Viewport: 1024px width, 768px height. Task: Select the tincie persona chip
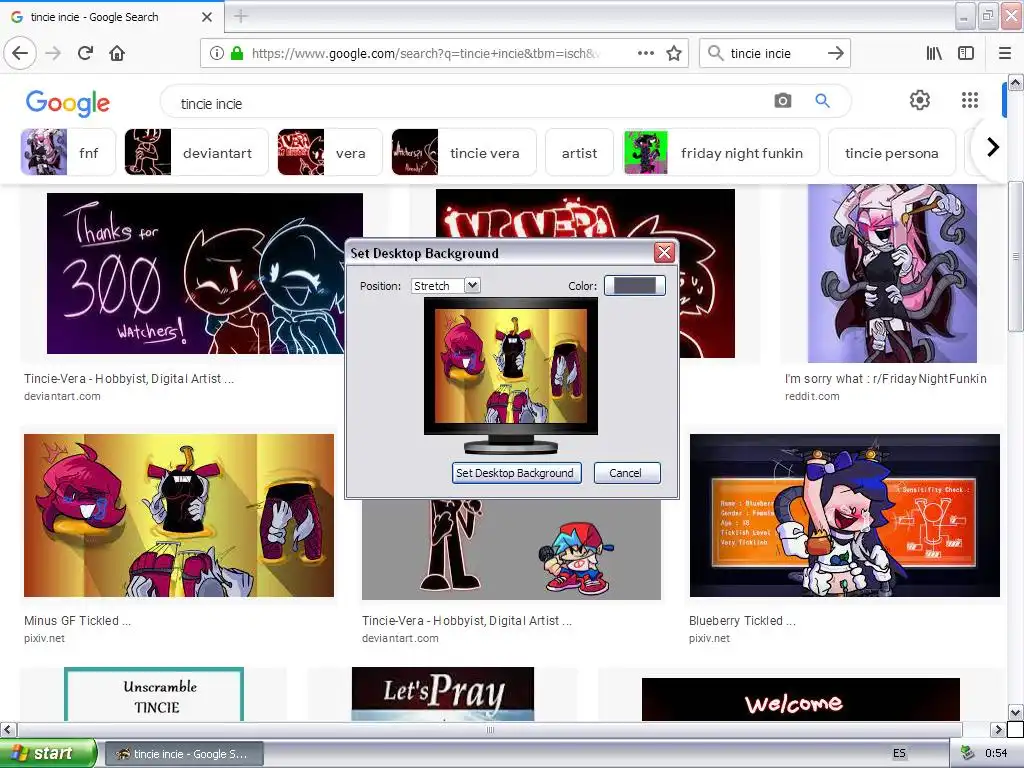[x=891, y=152]
